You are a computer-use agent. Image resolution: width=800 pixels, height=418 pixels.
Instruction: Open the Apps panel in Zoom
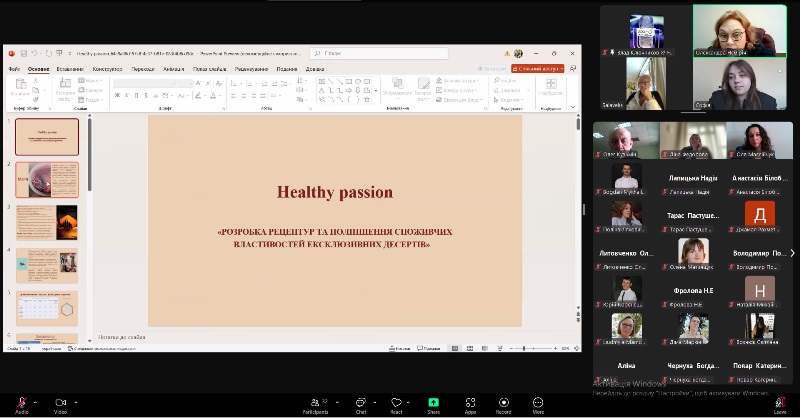coord(470,403)
